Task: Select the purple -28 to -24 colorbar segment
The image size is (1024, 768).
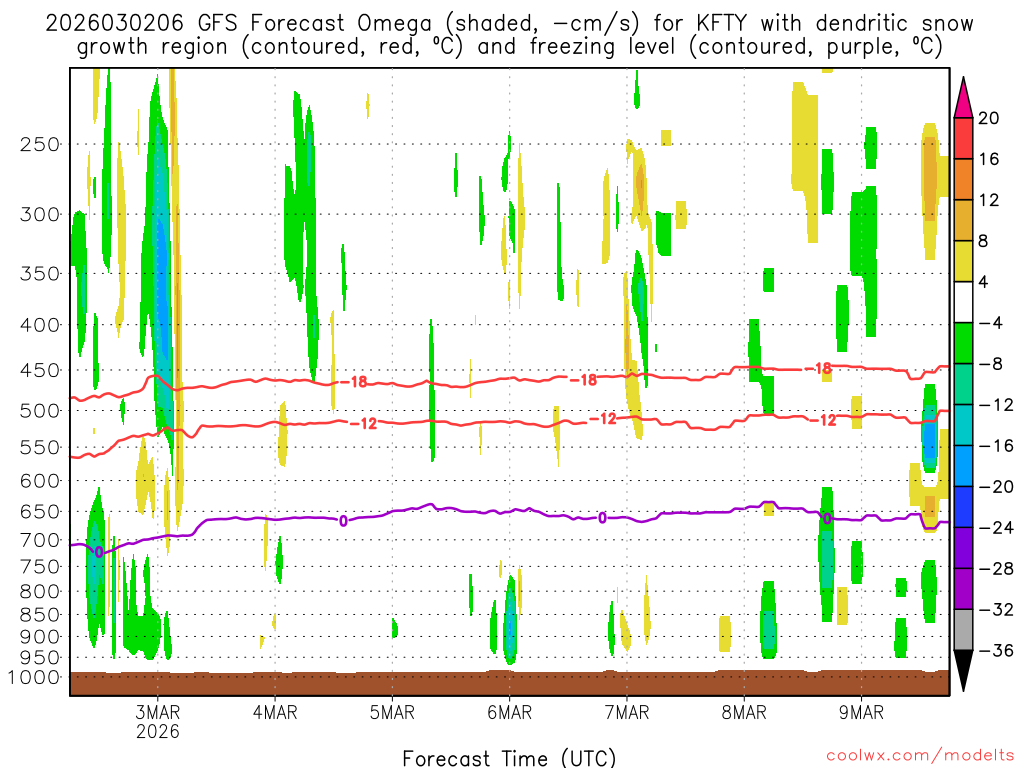Action: [x=963, y=548]
